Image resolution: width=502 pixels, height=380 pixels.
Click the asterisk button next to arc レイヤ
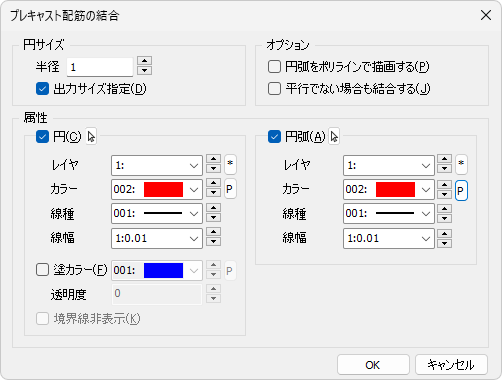click(461, 165)
